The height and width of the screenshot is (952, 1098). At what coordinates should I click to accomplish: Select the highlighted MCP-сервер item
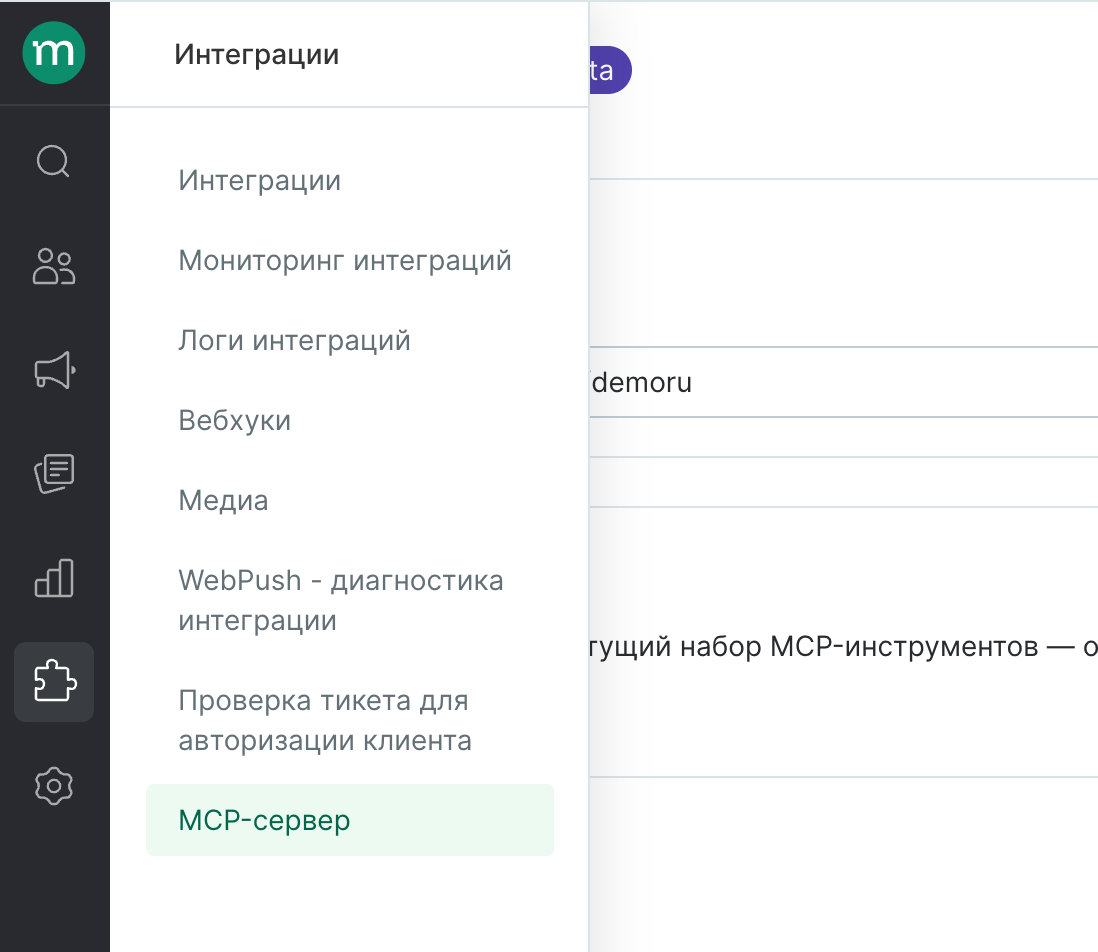tap(350, 820)
